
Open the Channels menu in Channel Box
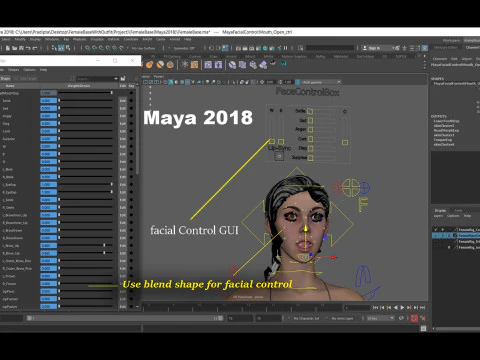[x=440, y=59]
